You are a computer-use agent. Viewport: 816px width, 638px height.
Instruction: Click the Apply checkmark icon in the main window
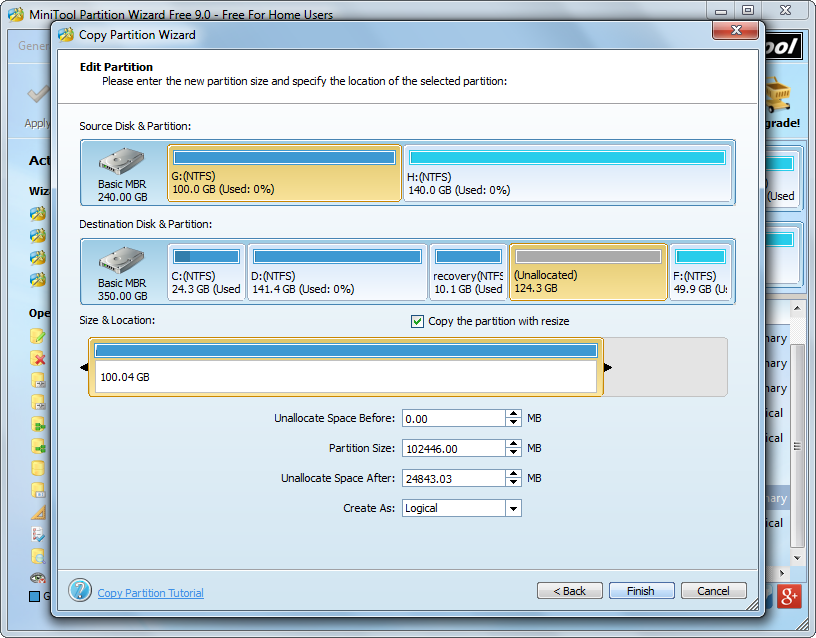pyautogui.click(x=37, y=94)
